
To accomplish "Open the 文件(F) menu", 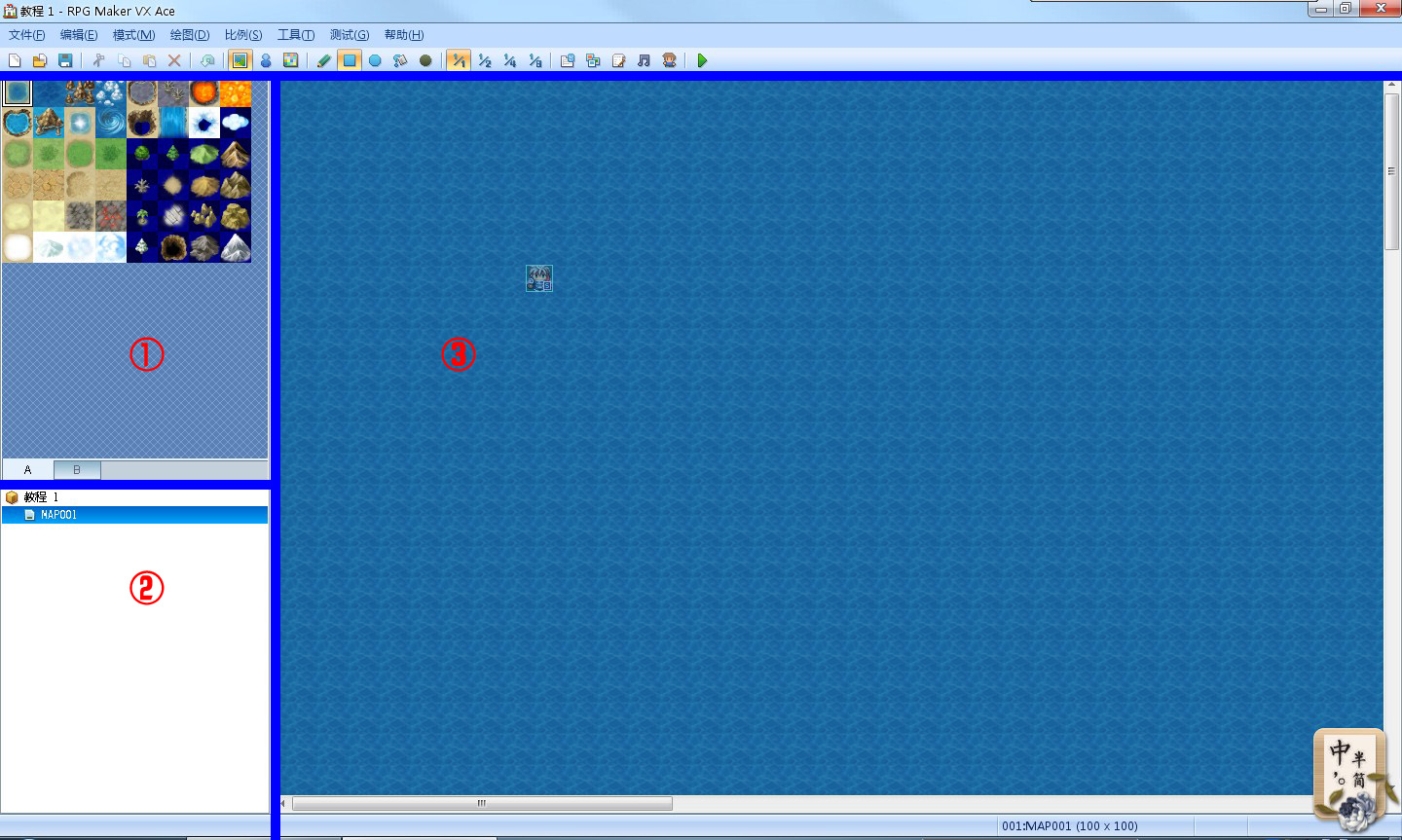I will pyautogui.click(x=27, y=35).
